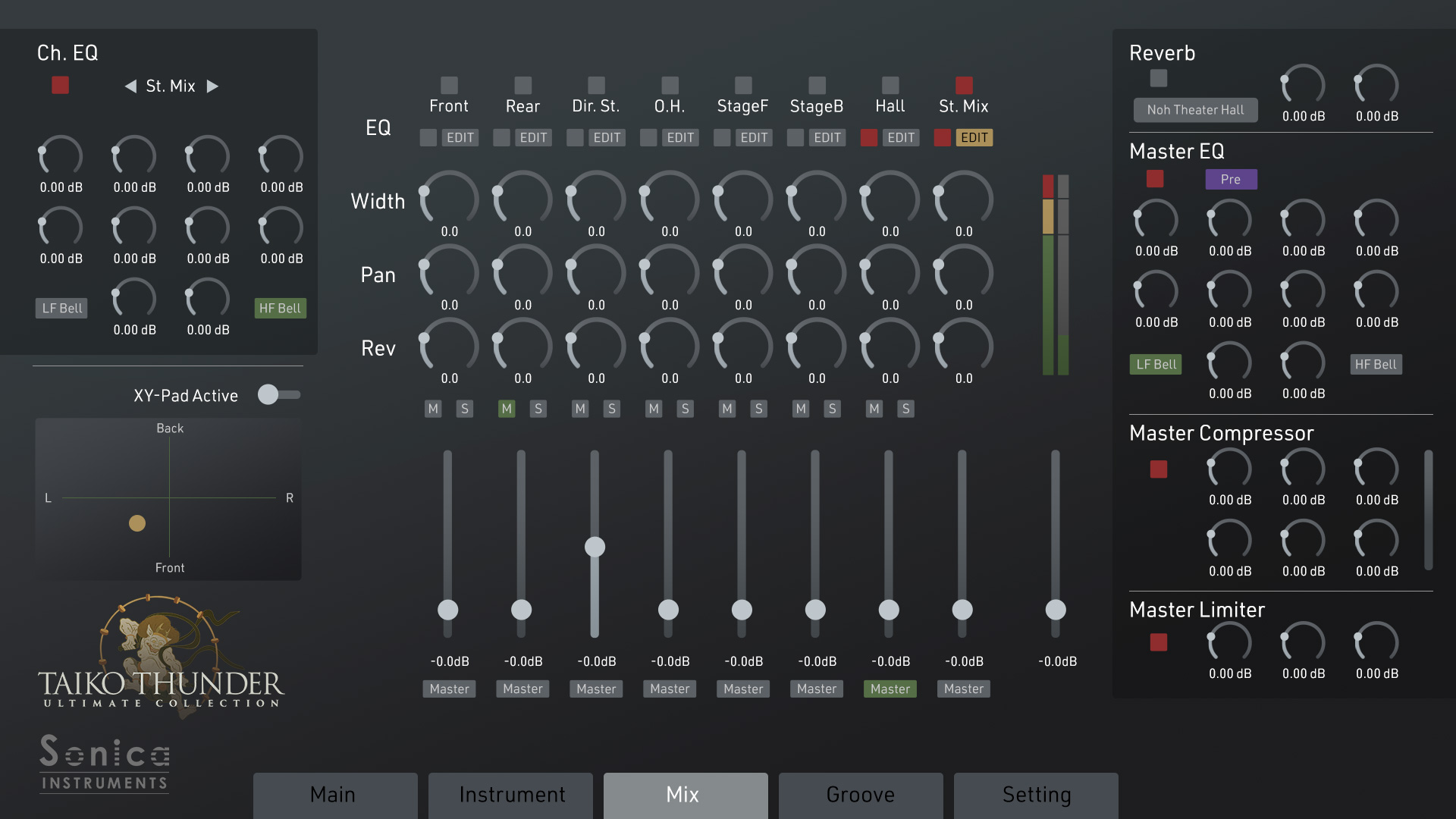
Task: Toggle the XY-Pad Active switch
Action: click(x=278, y=394)
